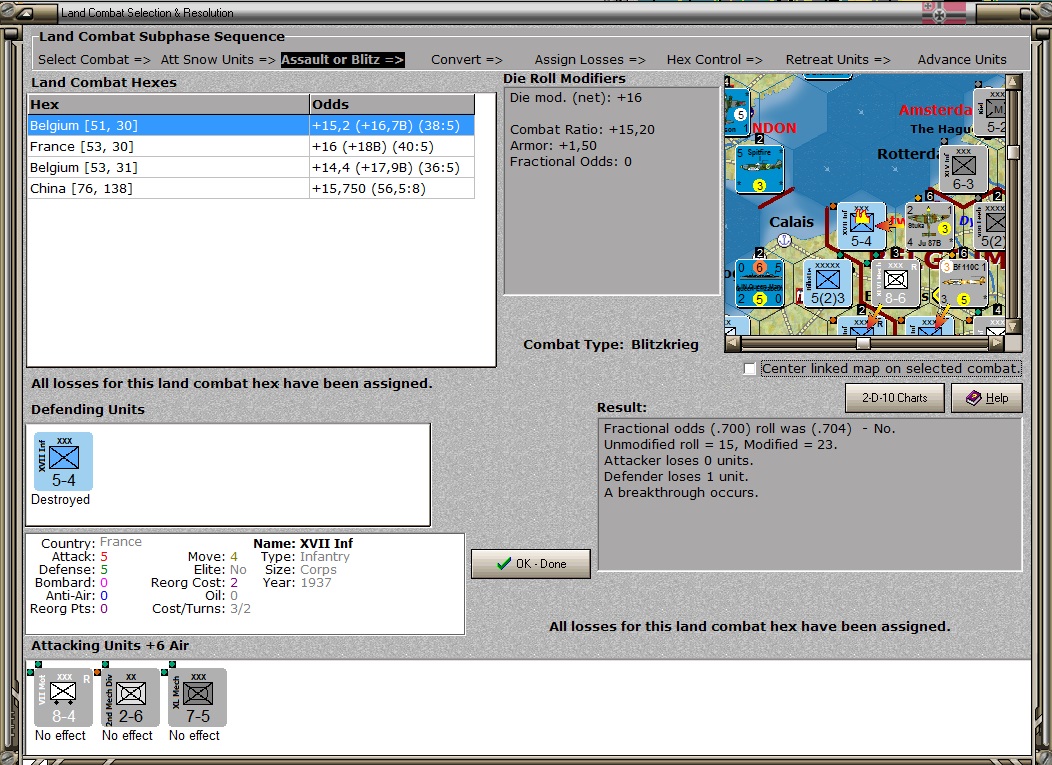Click the map scrollbar down arrow
The image size is (1052, 765).
point(1013,326)
